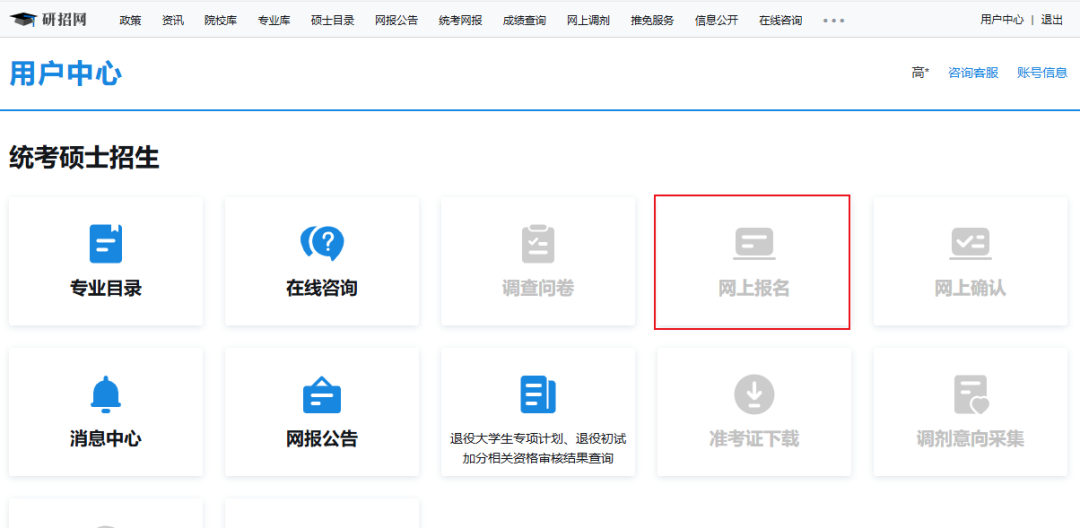
Task: Open the 资讯 menu item
Action: 173,20
